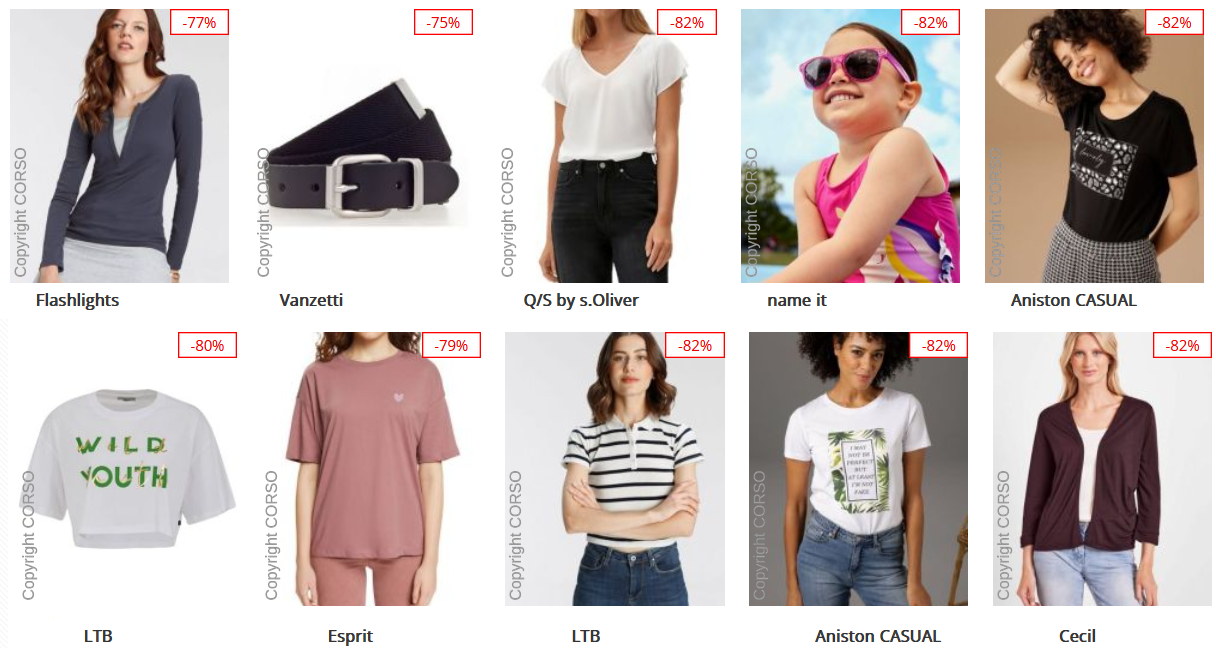
Task: Click the -77% discount badge
Action: 200,22
